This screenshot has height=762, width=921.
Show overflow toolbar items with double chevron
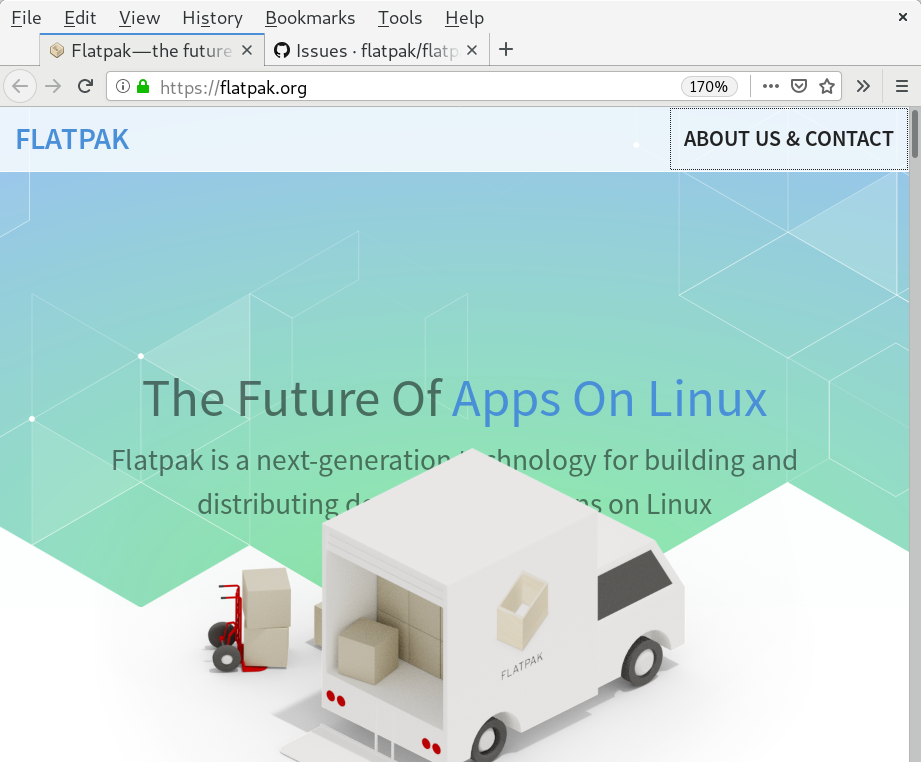click(862, 86)
